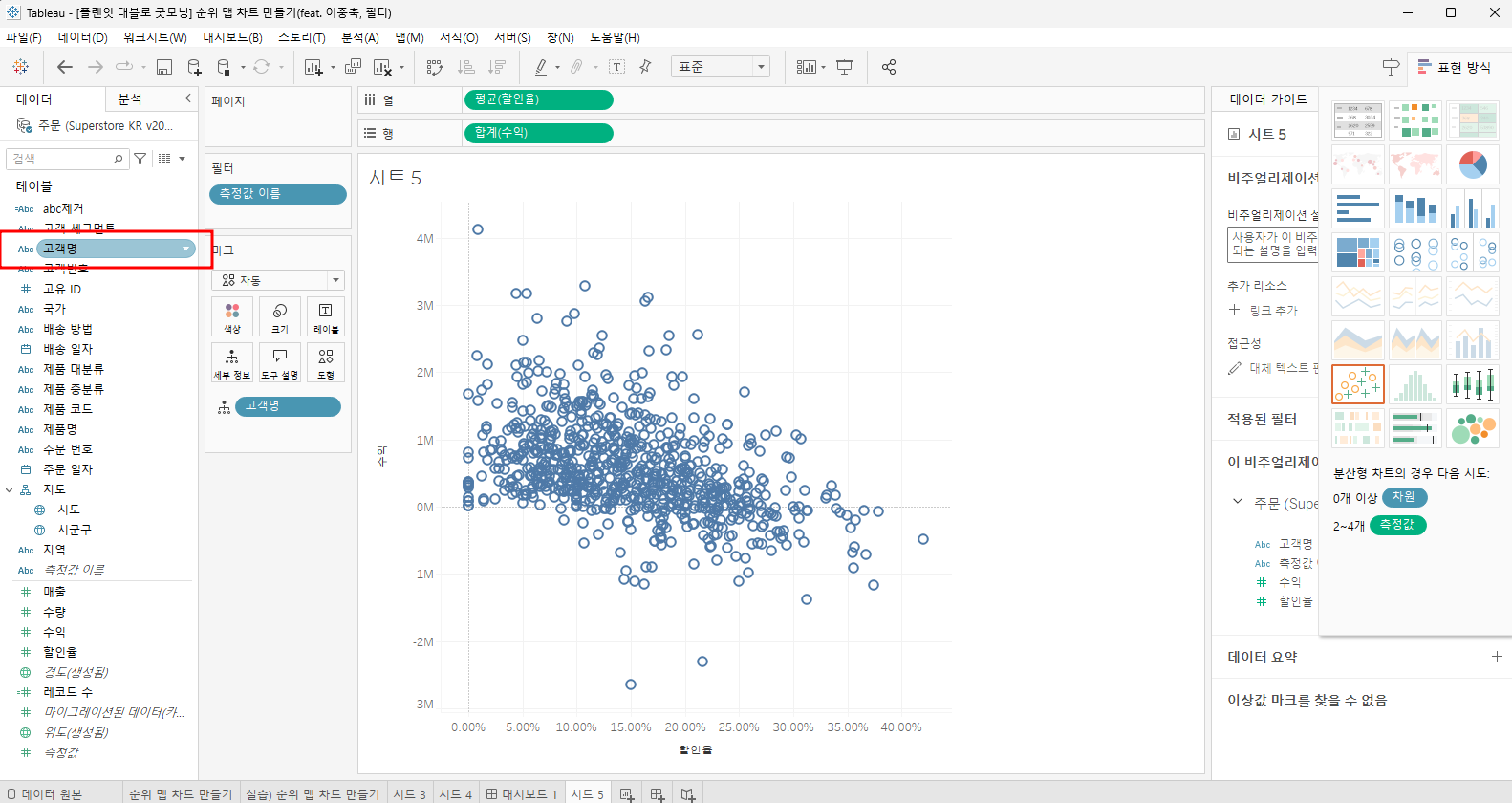Open the 워크시트(W) menu

pyautogui.click(x=155, y=37)
